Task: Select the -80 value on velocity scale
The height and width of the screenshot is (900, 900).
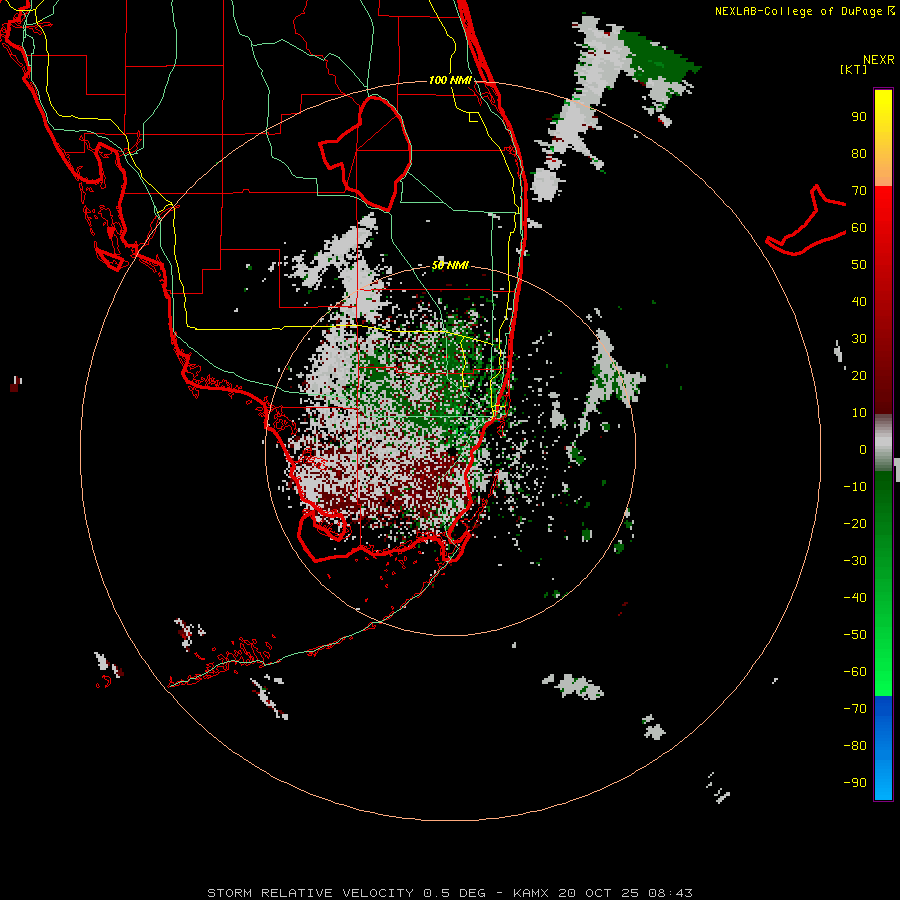Action: (x=855, y=746)
